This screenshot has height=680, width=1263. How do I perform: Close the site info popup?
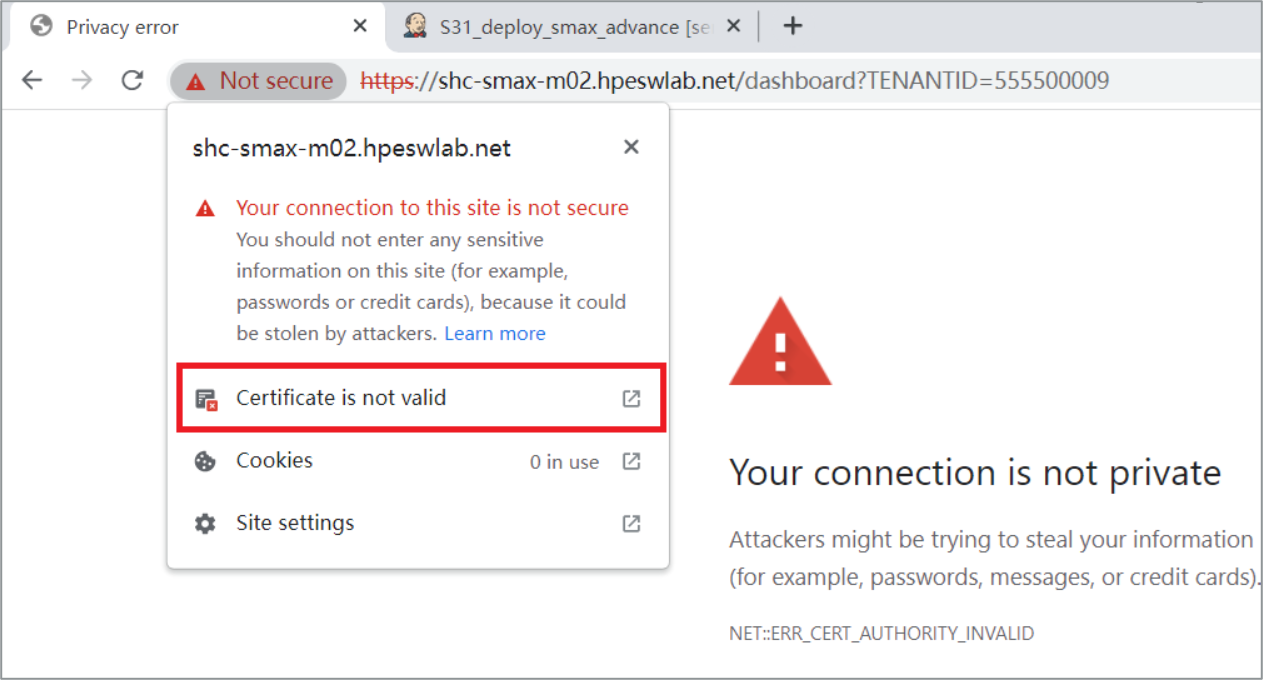click(x=631, y=147)
